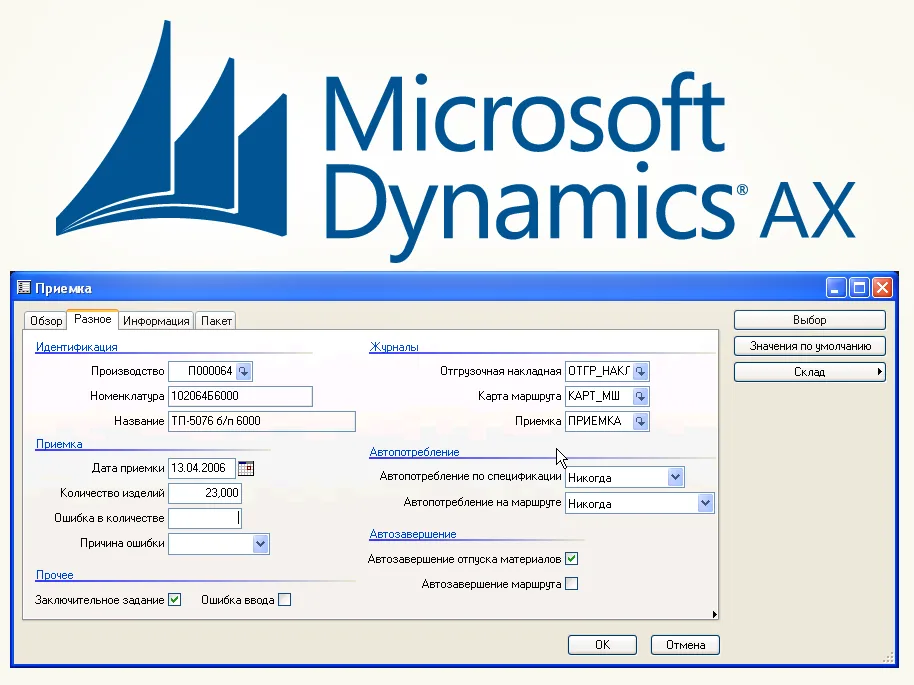Open Автопотребление по спецификации dropdown
The height and width of the screenshot is (685, 914).
[x=675, y=477]
